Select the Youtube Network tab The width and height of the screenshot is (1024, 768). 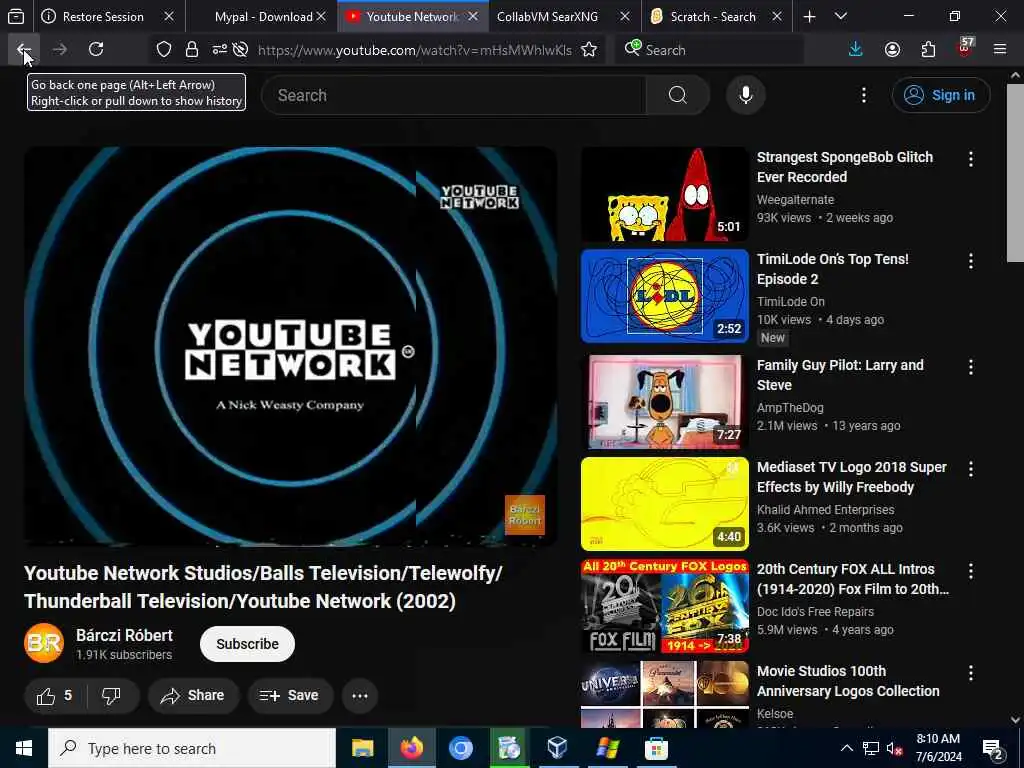pyautogui.click(x=413, y=17)
